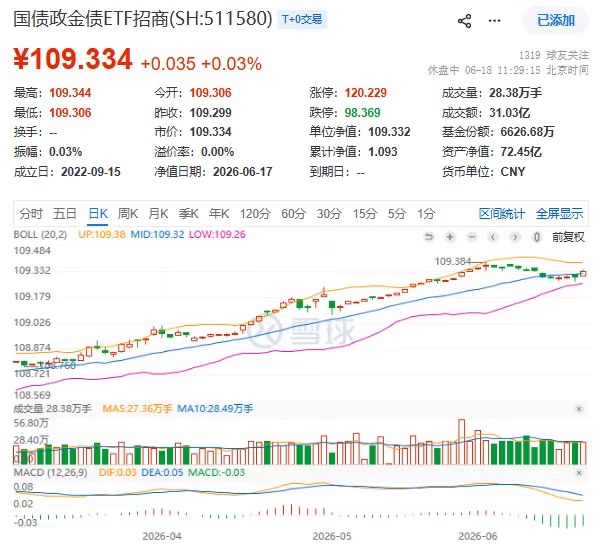Click the 成交额 value 31.03亿
602x548 pixels.
[509, 113]
